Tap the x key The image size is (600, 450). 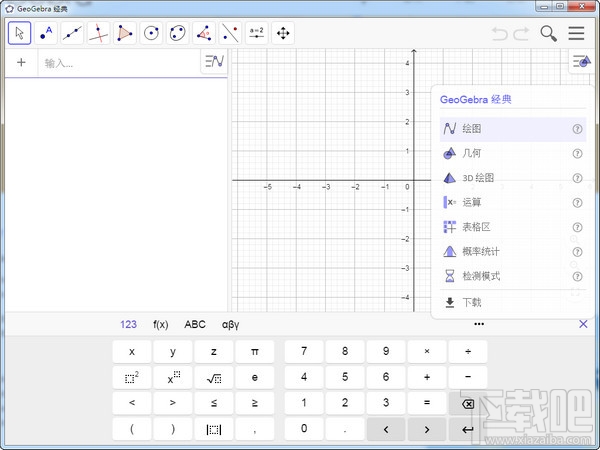tap(132, 352)
